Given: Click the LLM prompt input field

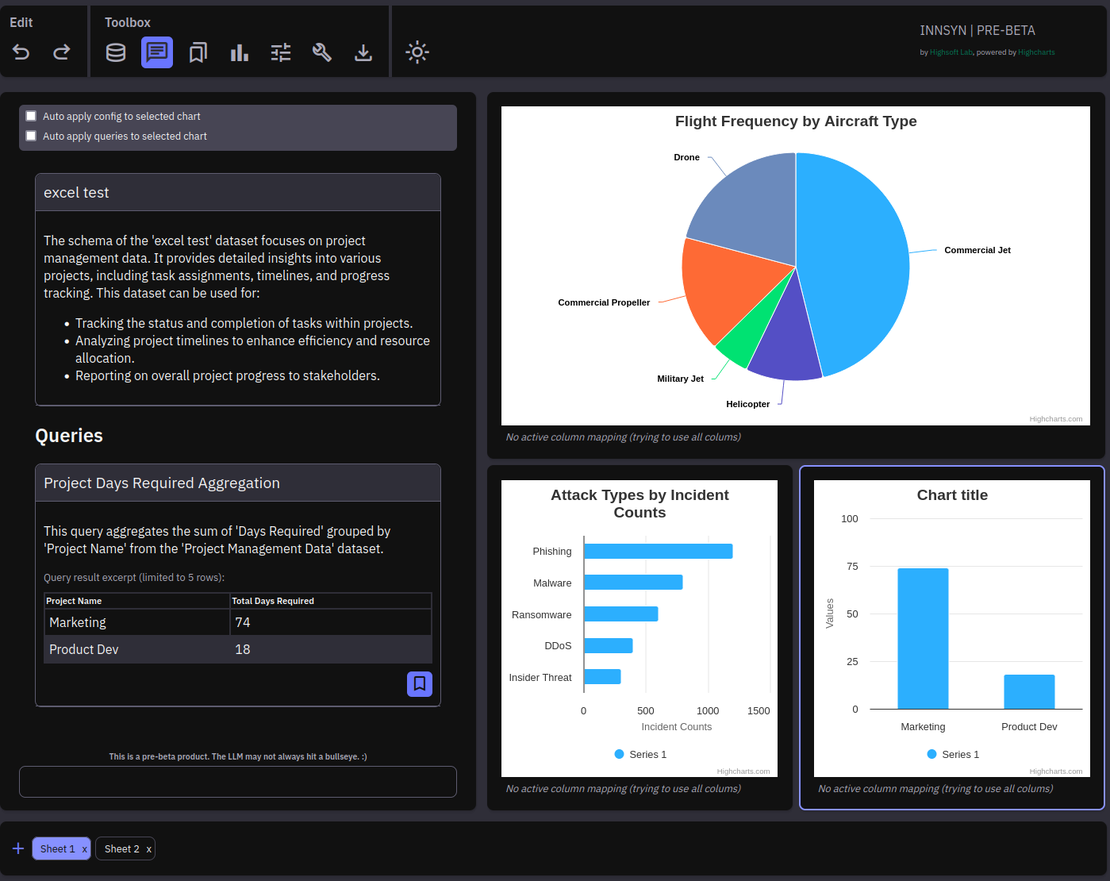Looking at the screenshot, I should pos(238,782).
